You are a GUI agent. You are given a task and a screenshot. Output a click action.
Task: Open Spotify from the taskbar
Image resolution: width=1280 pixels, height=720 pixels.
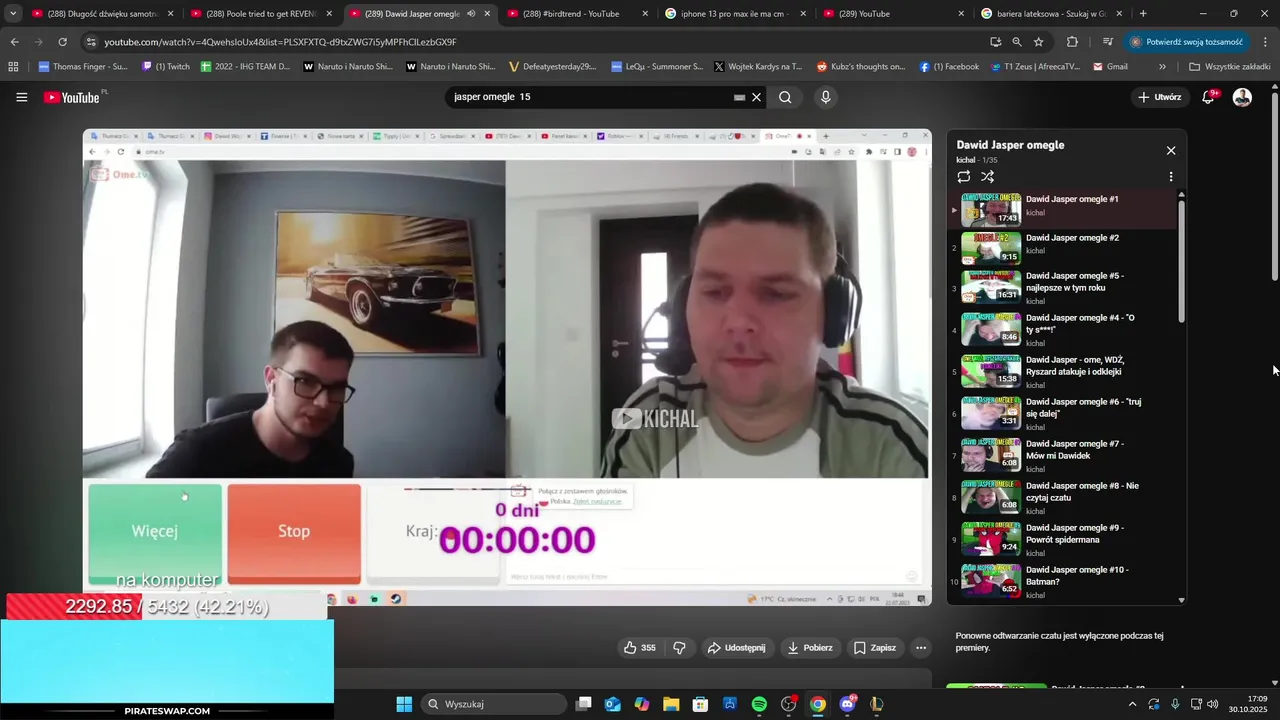pyautogui.click(x=759, y=704)
